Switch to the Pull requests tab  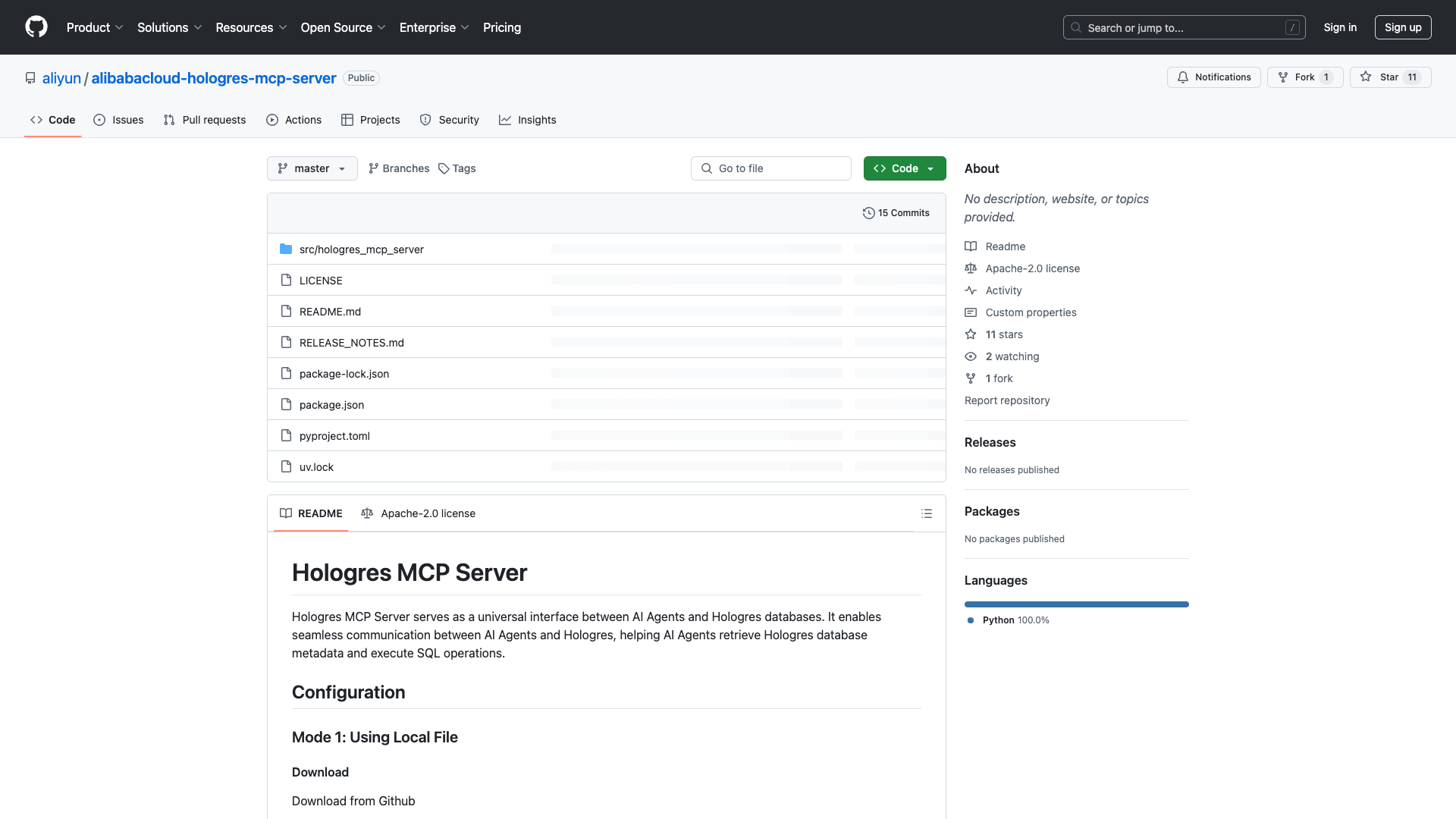coord(204,120)
